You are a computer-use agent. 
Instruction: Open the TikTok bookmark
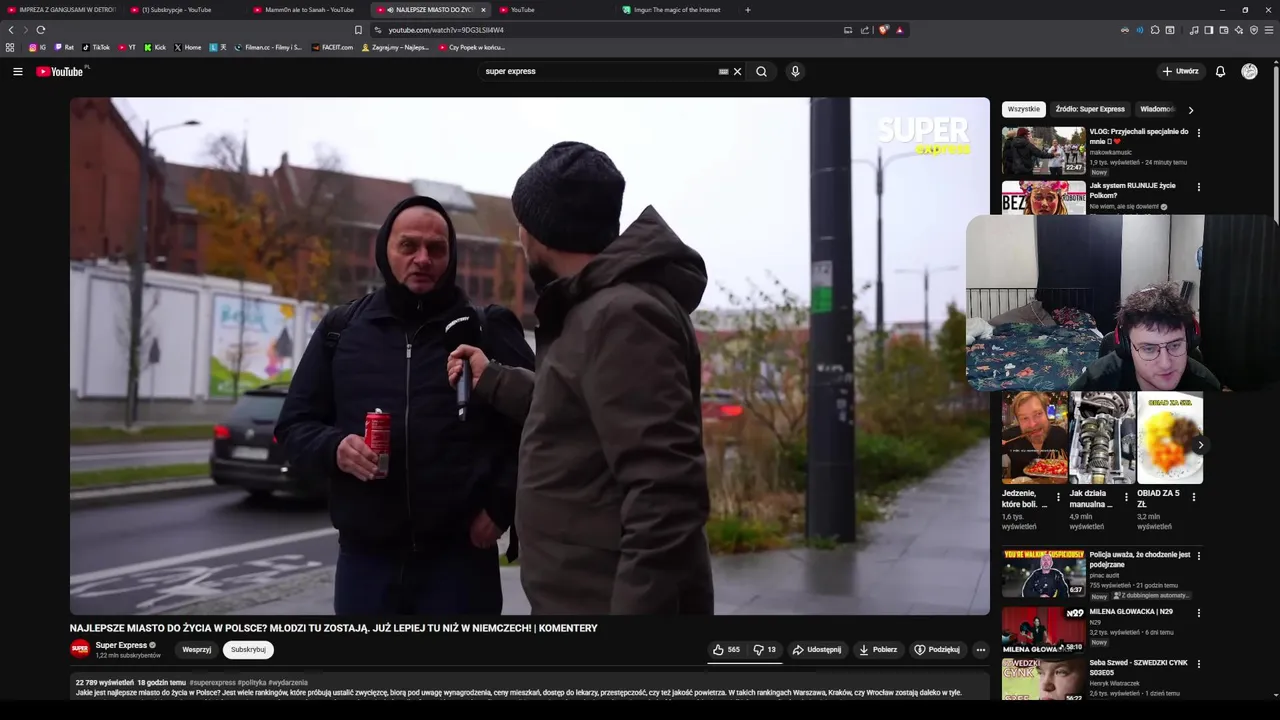(96, 47)
